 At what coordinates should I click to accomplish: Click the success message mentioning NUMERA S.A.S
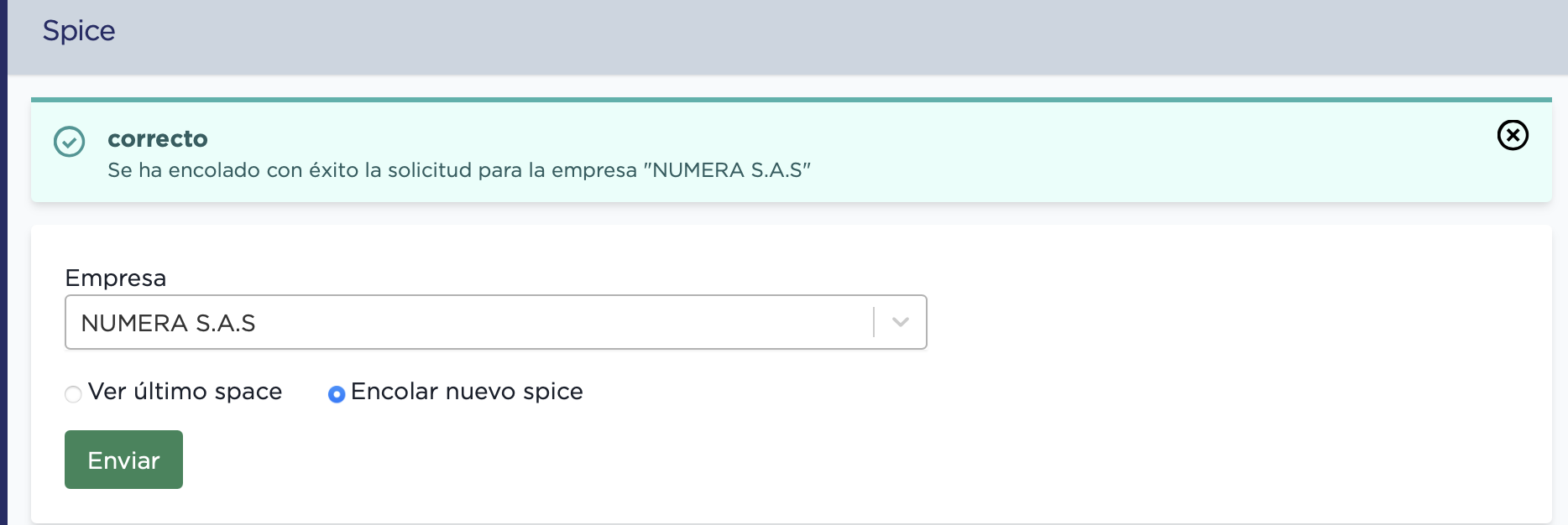tap(459, 170)
